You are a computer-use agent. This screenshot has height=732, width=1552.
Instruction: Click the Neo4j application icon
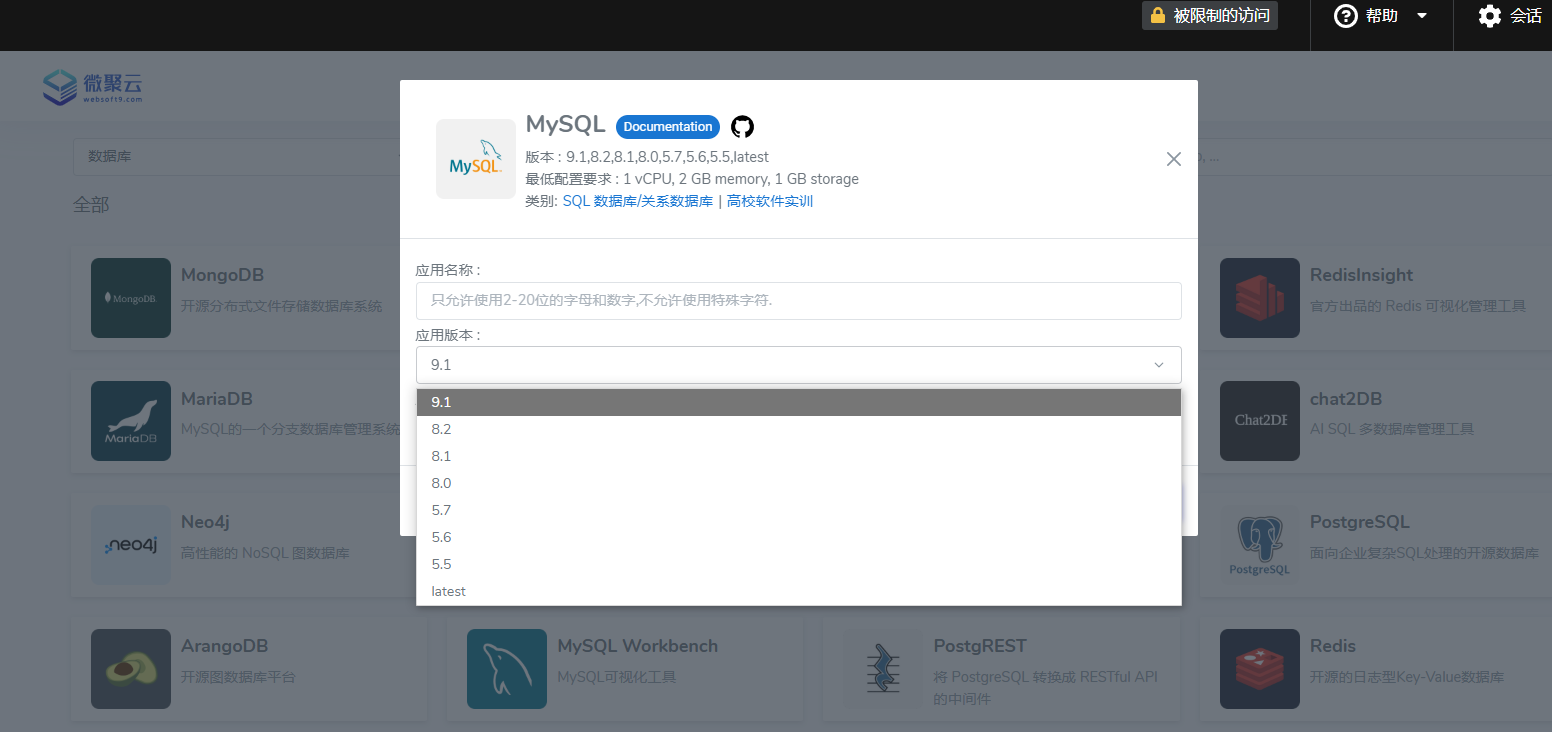click(130, 545)
